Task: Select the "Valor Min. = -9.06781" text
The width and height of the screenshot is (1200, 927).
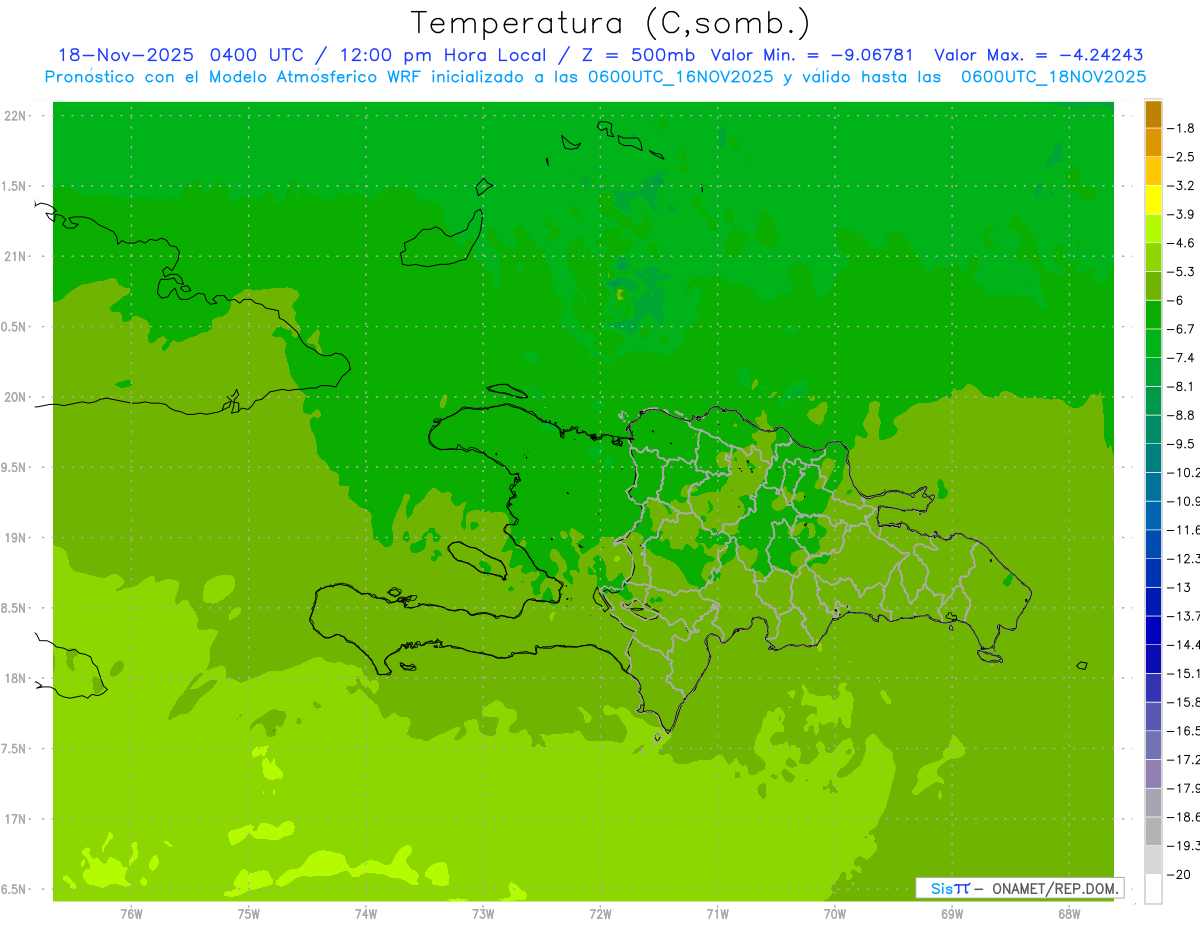Action: pos(813,55)
